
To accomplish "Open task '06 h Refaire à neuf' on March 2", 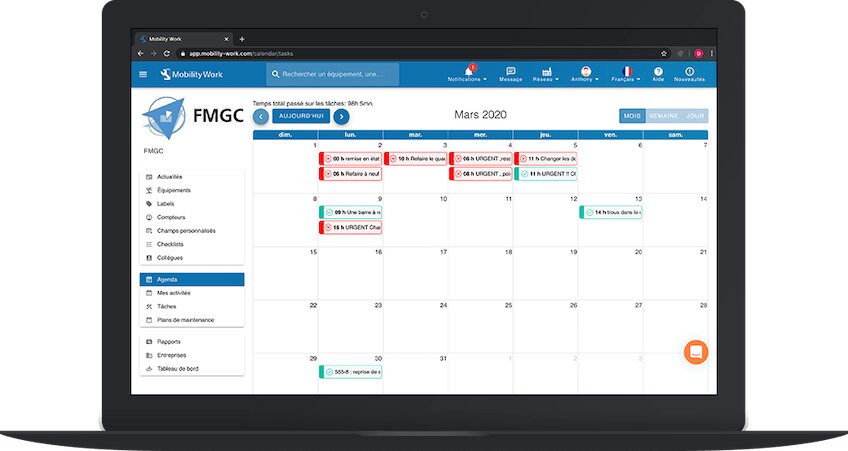I will 350,174.
